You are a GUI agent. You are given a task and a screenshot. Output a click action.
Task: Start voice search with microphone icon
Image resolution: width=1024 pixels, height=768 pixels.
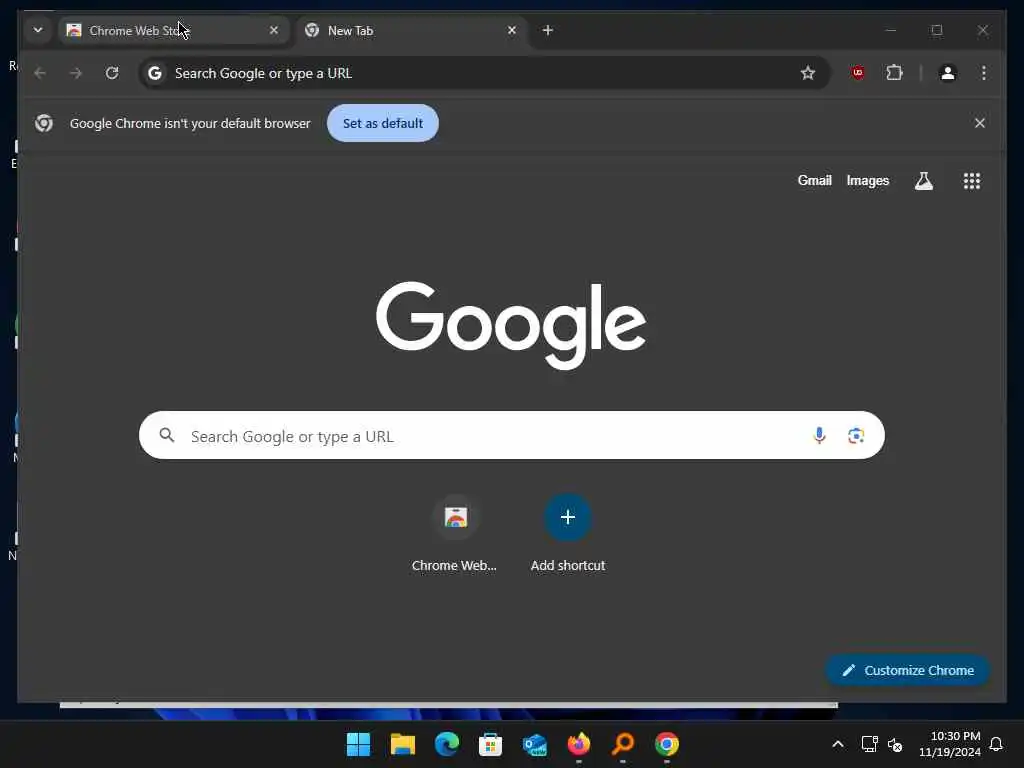pyautogui.click(x=819, y=436)
